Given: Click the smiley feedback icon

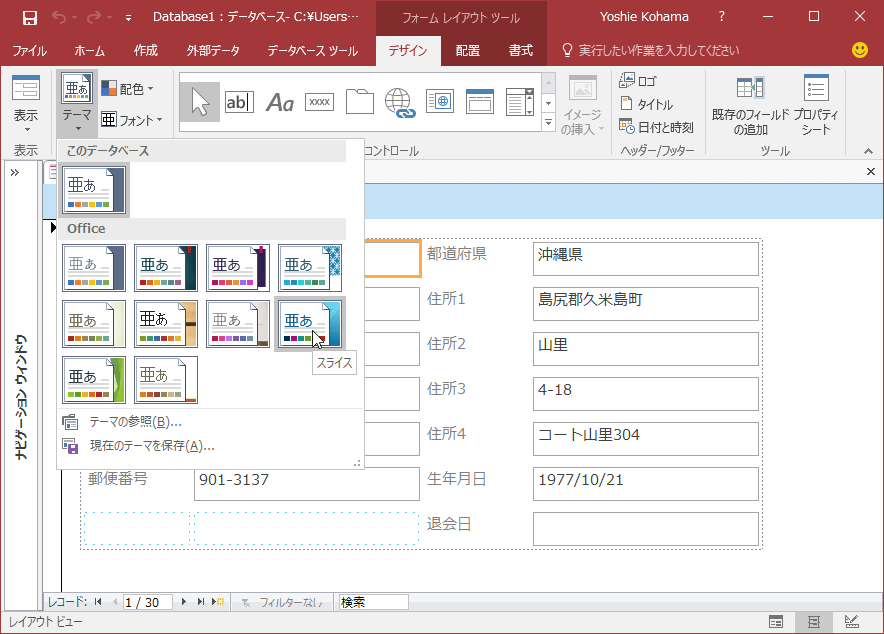Looking at the screenshot, I should click(860, 50).
